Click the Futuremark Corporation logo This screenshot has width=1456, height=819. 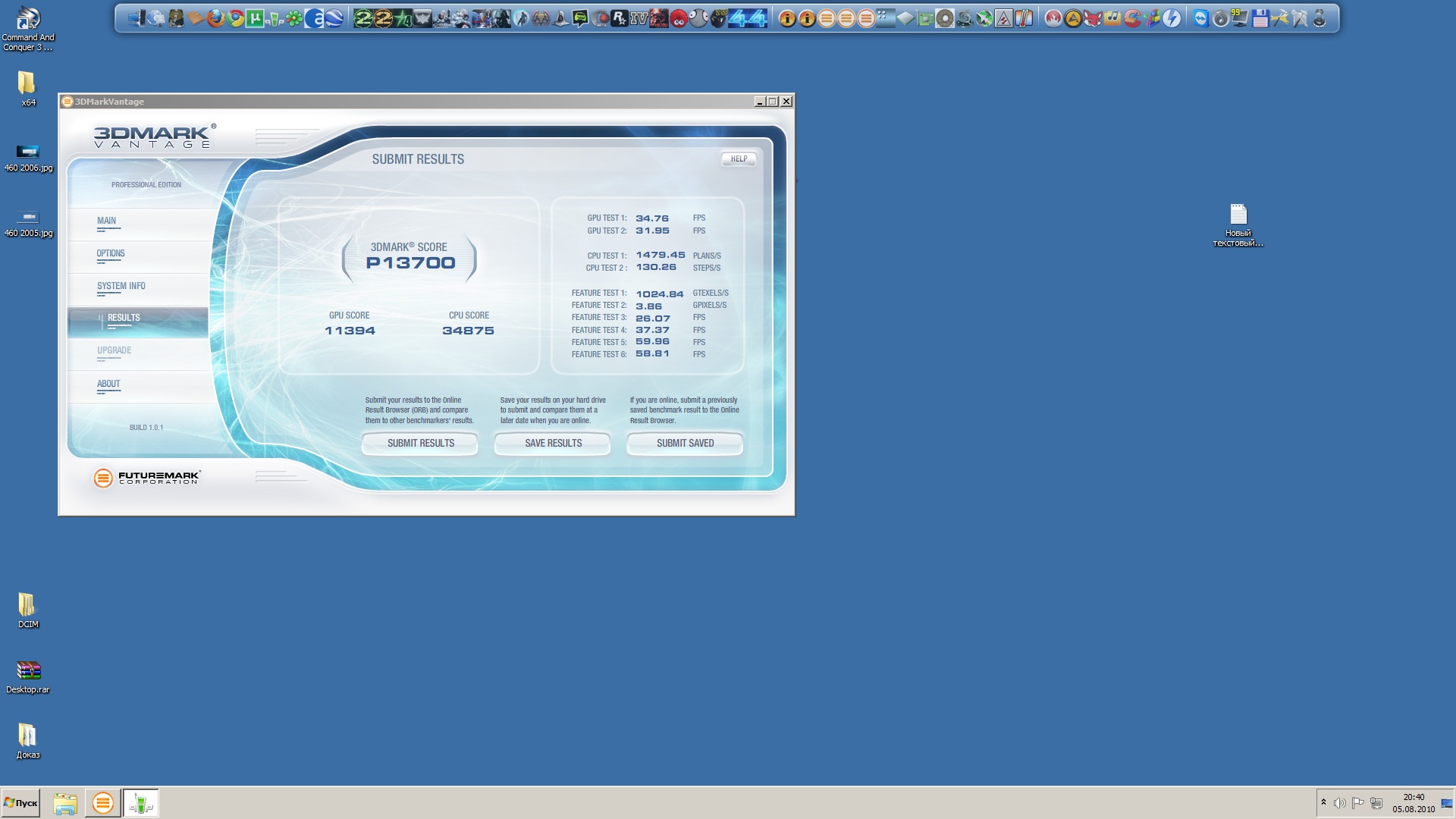pyautogui.click(x=147, y=478)
